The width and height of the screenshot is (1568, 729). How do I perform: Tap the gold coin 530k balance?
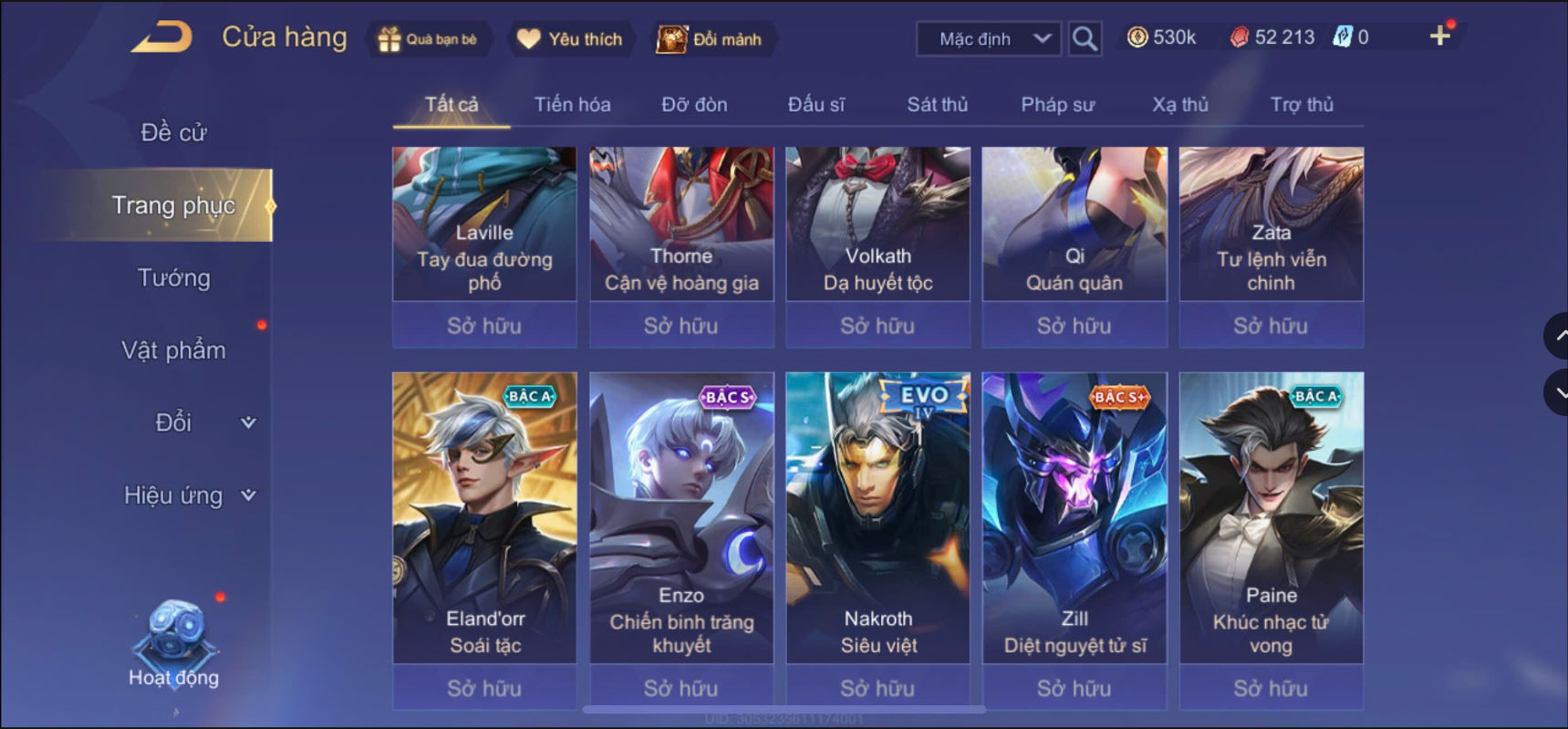1161,37
